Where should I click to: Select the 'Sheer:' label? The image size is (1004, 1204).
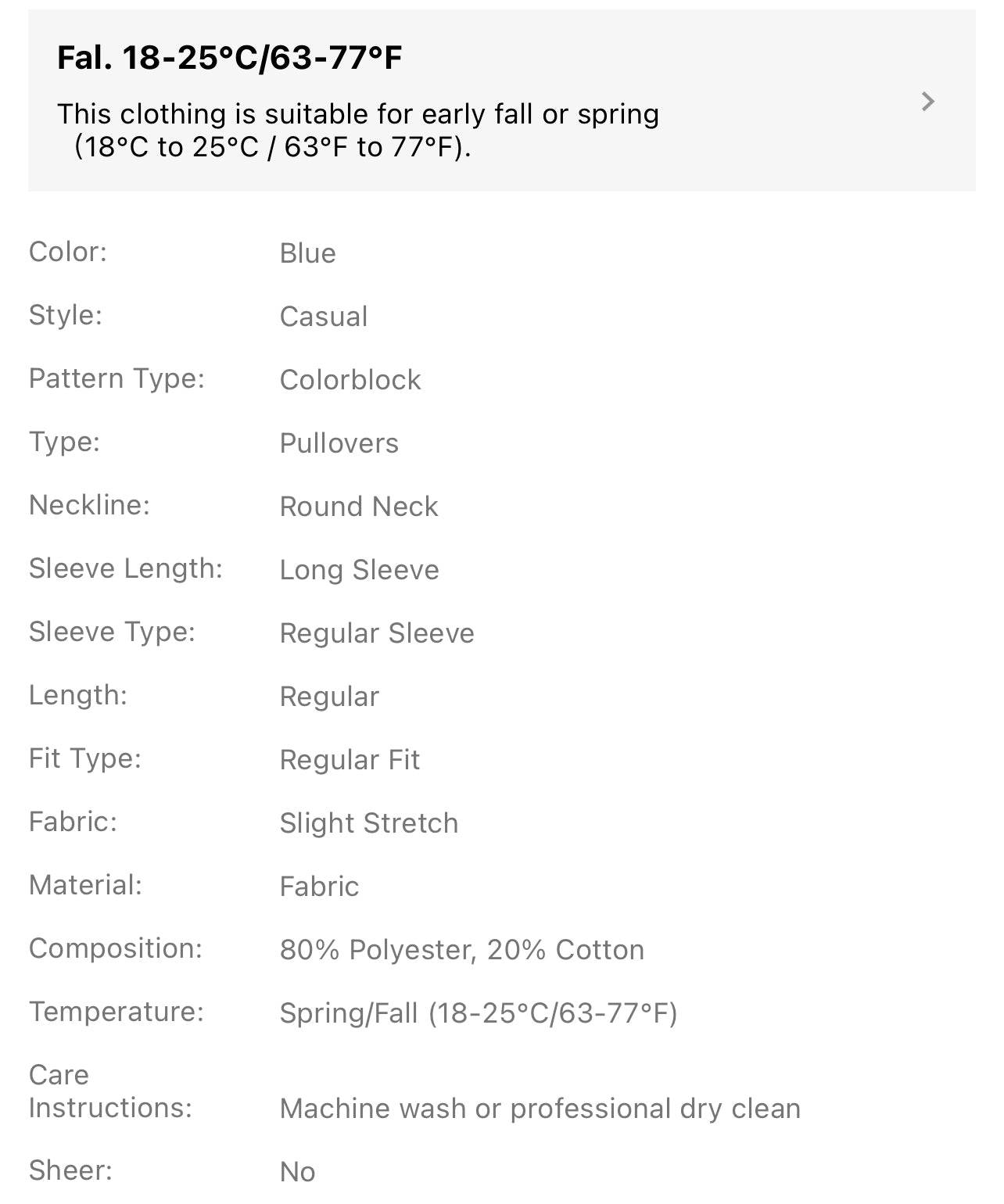pyautogui.click(x=70, y=1170)
